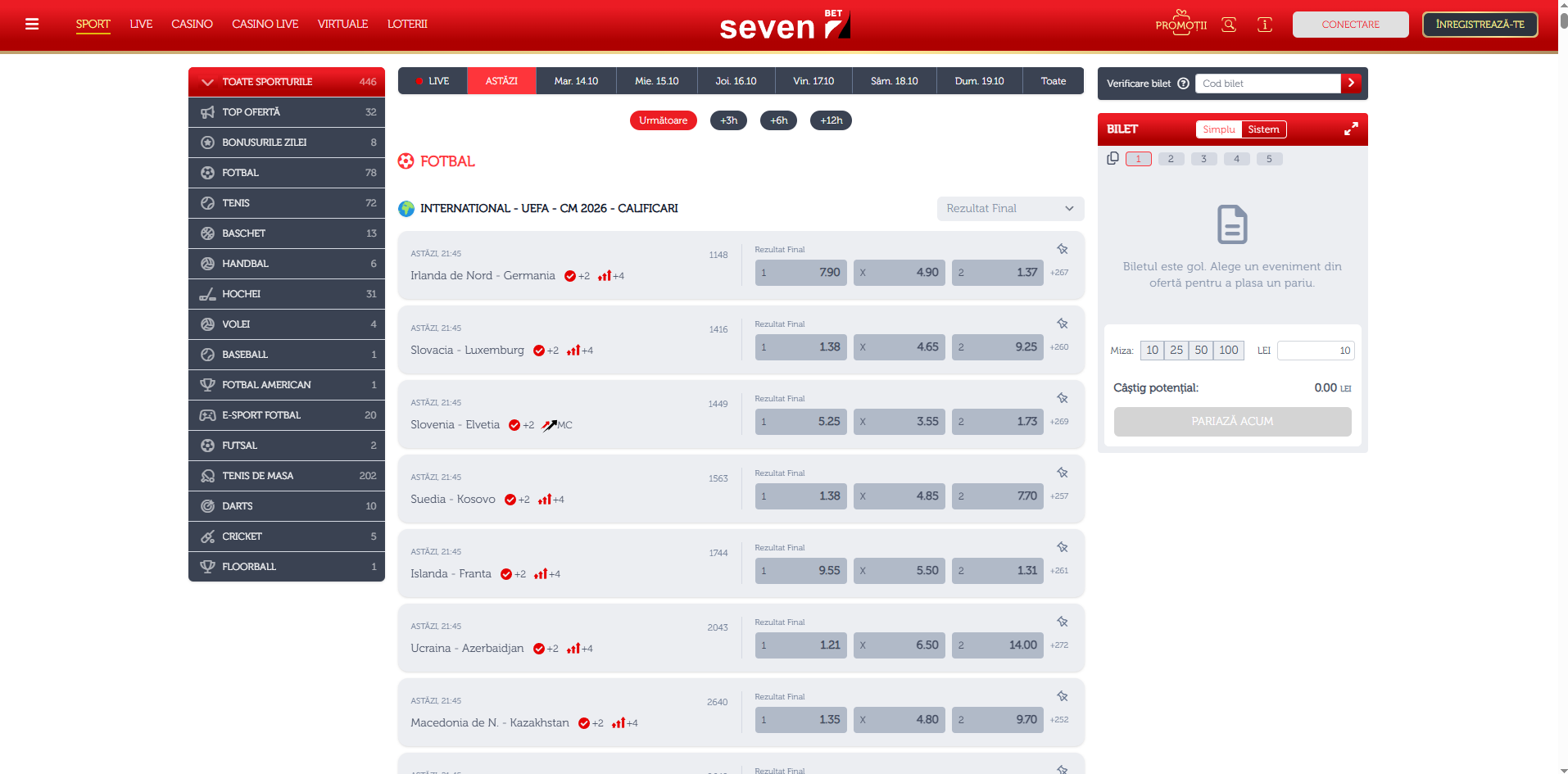The image size is (1568, 774).
Task: Click the Înregistrează-te button
Action: [x=1479, y=25]
